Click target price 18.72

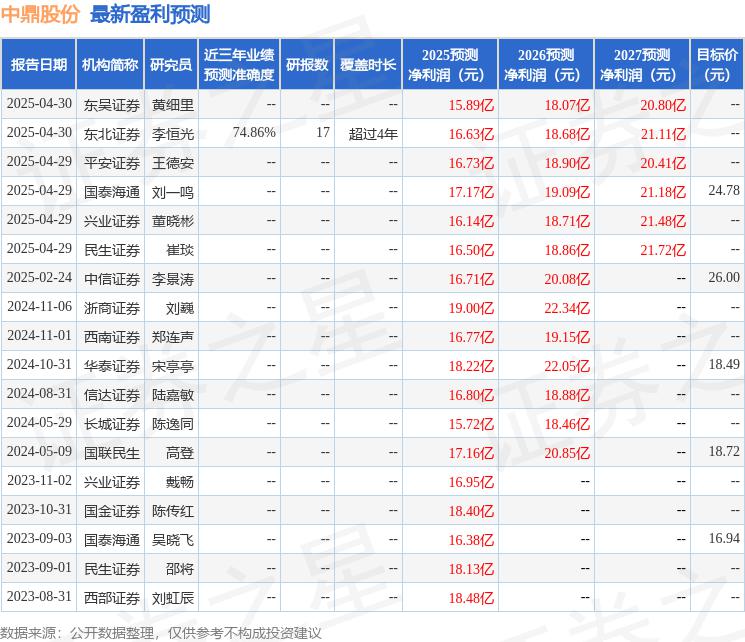[x=724, y=451]
